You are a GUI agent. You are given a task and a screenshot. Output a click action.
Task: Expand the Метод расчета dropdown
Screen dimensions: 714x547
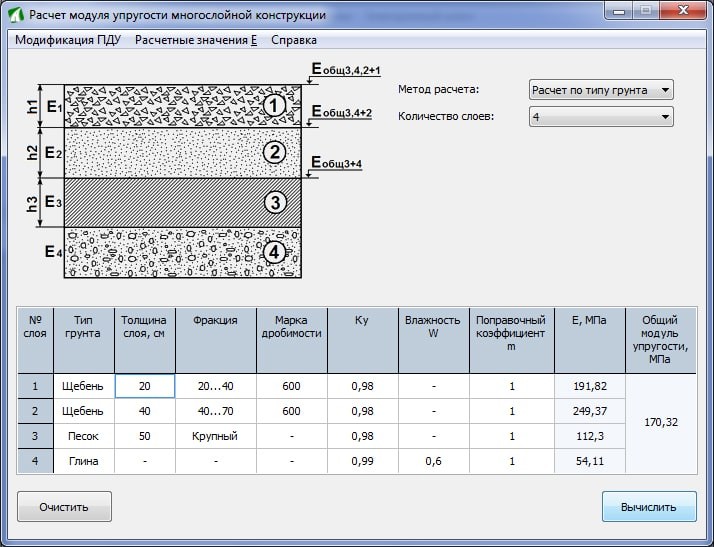[x=601, y=90]
